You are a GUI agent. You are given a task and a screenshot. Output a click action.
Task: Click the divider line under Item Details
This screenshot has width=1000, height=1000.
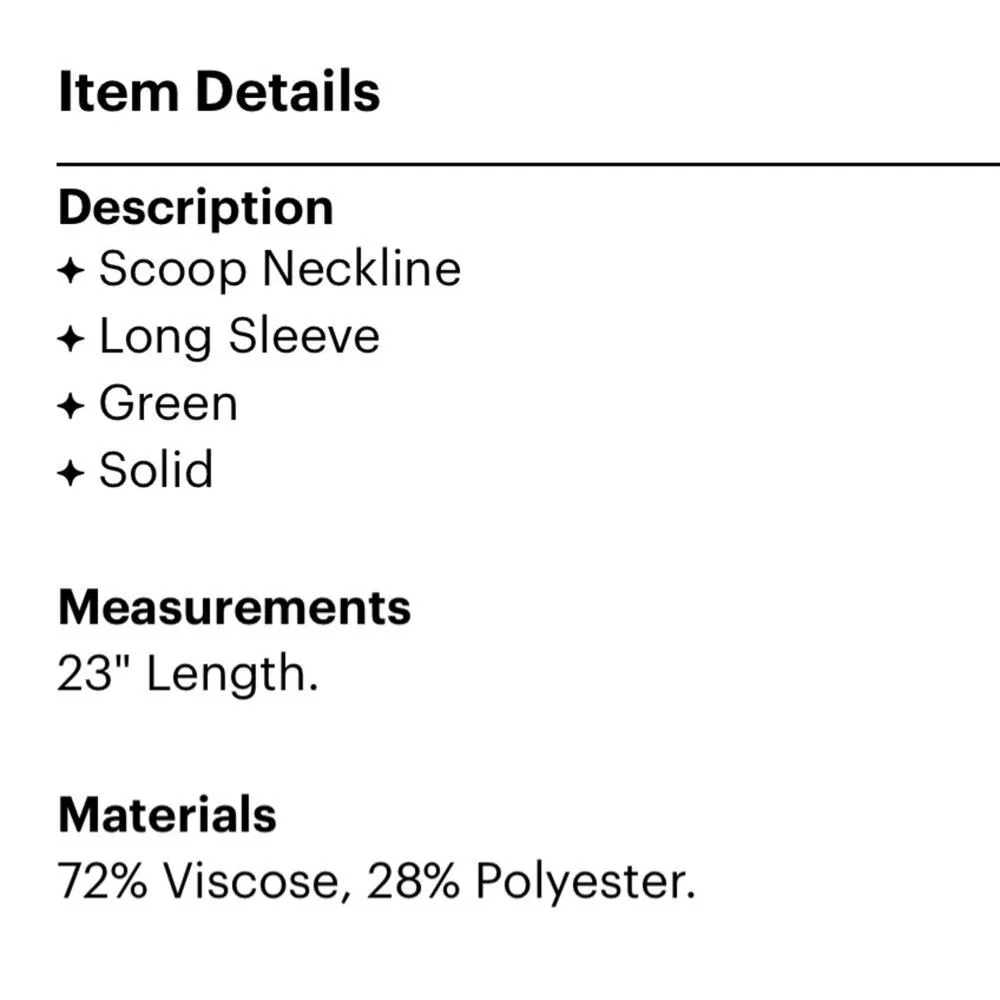point(528,163)
